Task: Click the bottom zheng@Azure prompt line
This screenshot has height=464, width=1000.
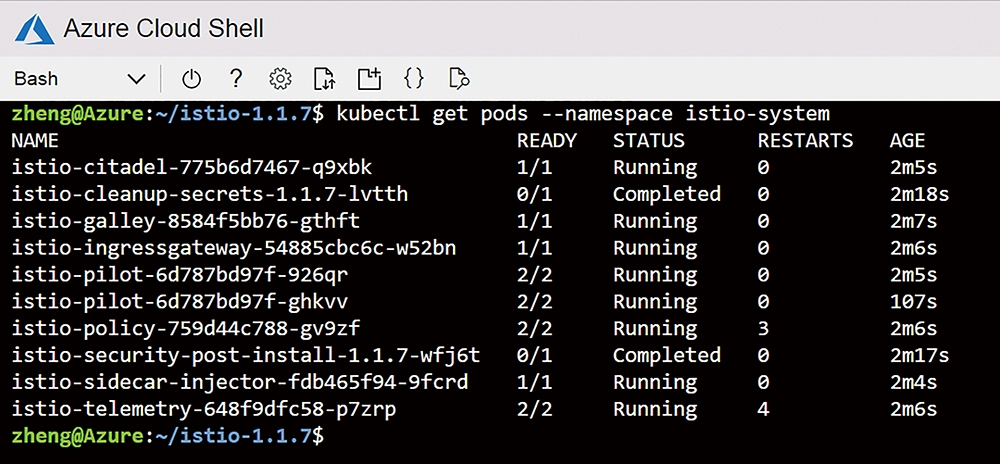Action: [x=168, y=436]
